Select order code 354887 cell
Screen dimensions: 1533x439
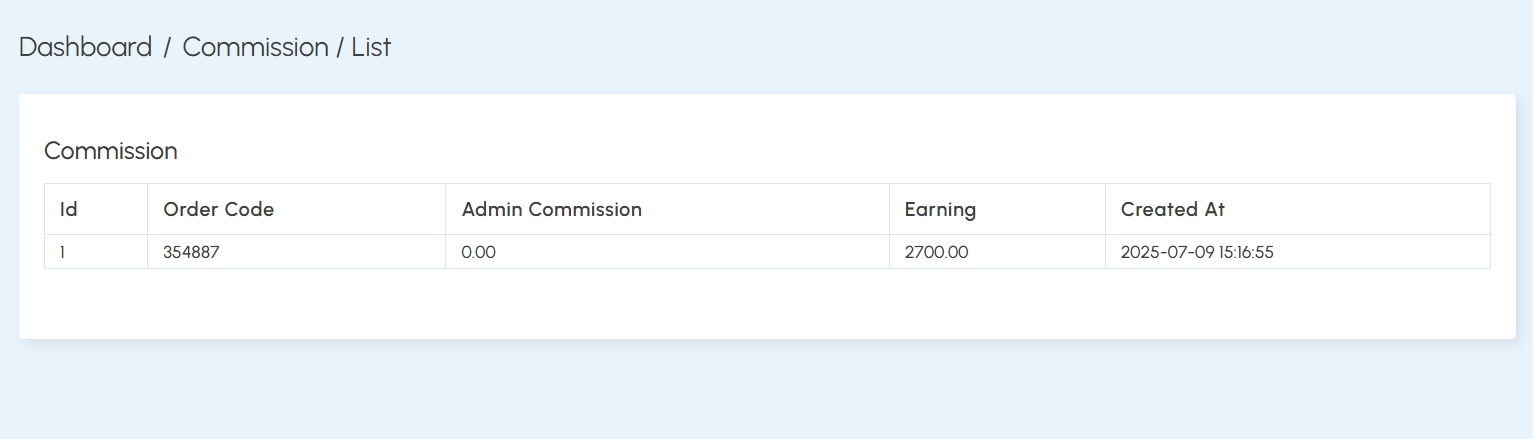click(296, 252)
